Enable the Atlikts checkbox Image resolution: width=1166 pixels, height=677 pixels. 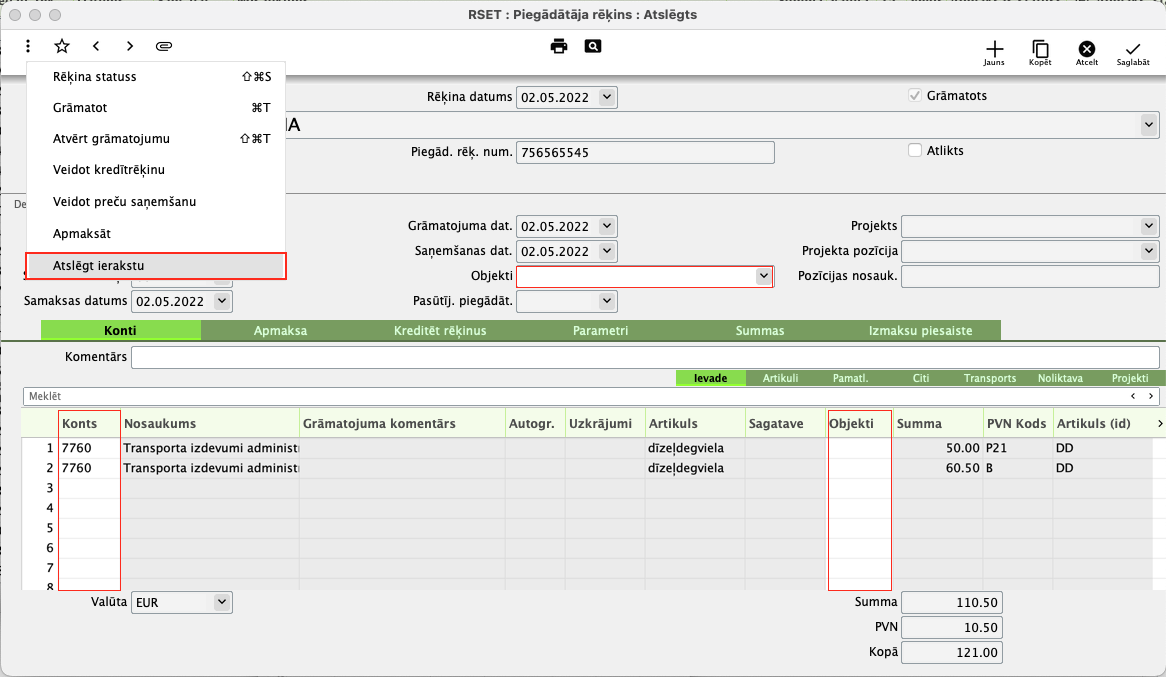(x=914, y=151)
